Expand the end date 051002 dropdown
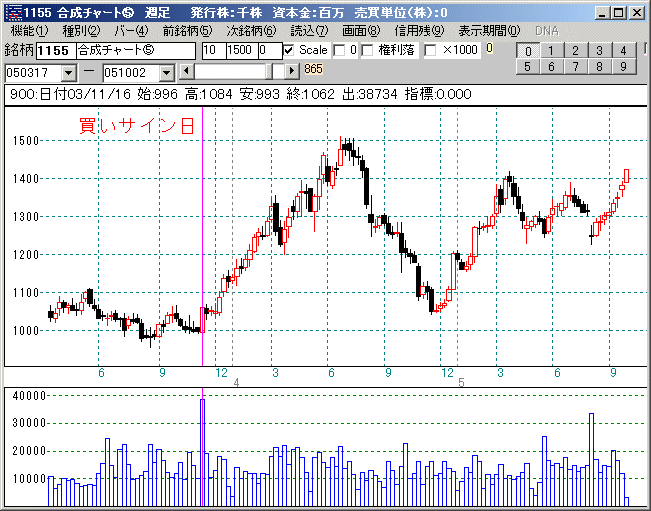This screenshot has height=511, width=651. tap(166, 73)
